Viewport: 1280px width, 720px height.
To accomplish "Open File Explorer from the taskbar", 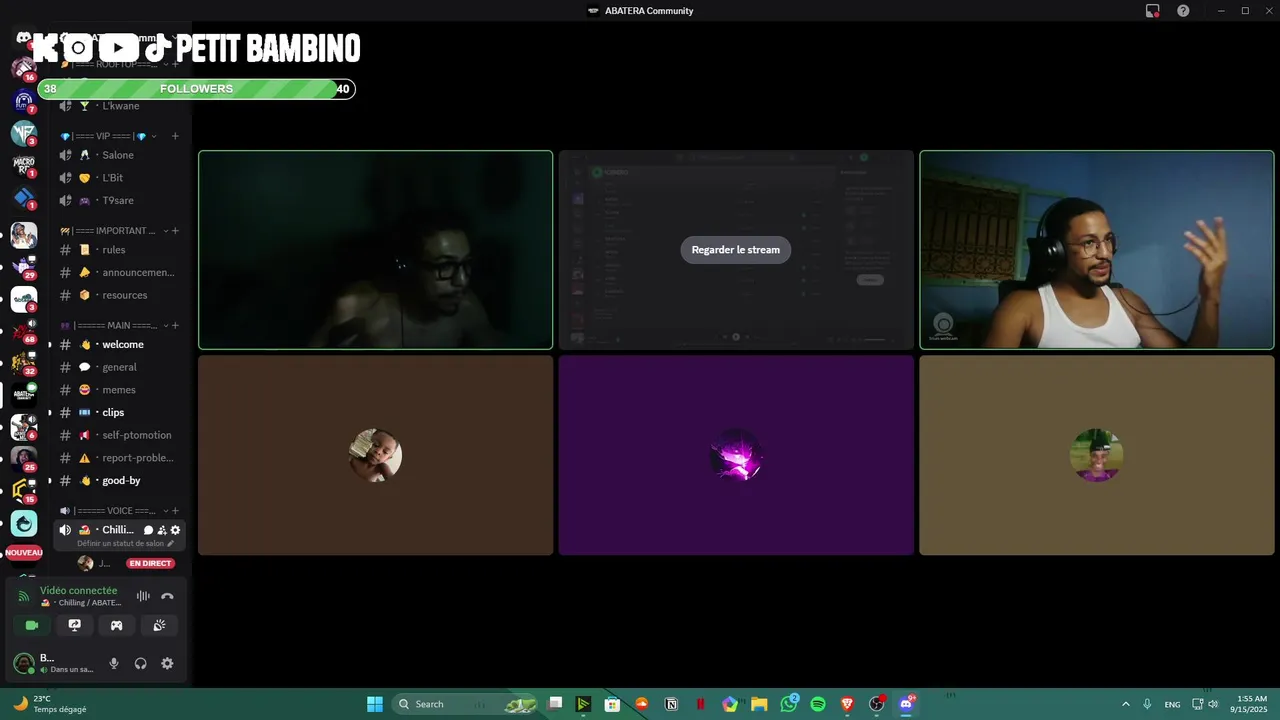I will click(x=759, y=704).
